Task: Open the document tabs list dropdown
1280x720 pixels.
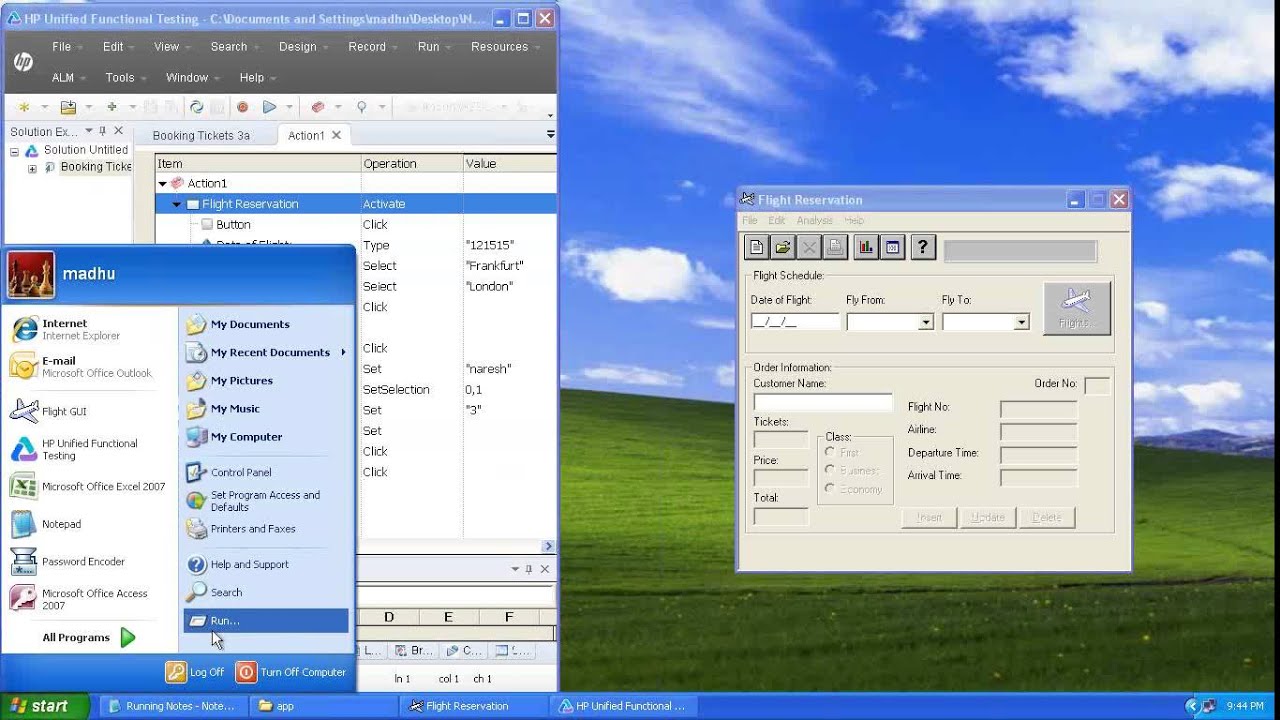Action: (x=550, y=134)
